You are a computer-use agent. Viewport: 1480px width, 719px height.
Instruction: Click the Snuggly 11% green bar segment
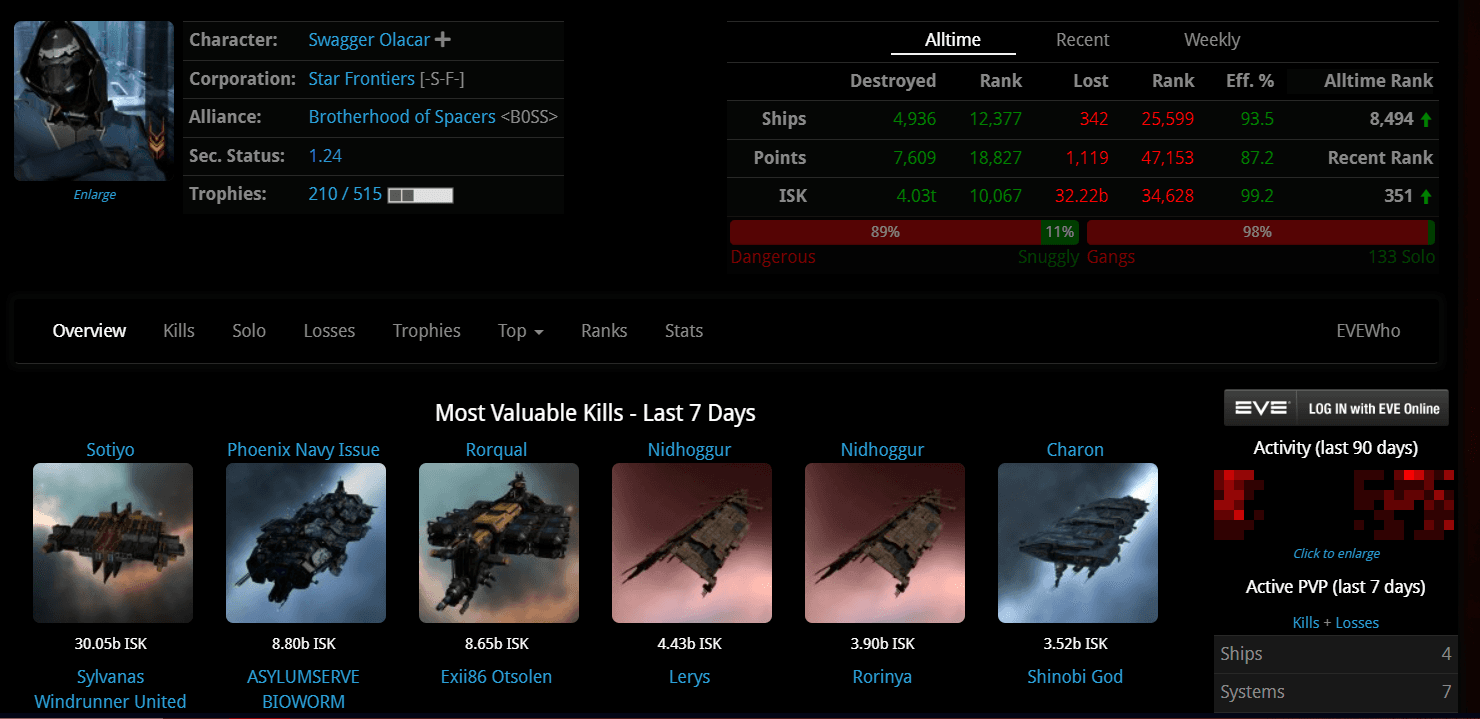pyautogui.click(x=1060, y=232)
